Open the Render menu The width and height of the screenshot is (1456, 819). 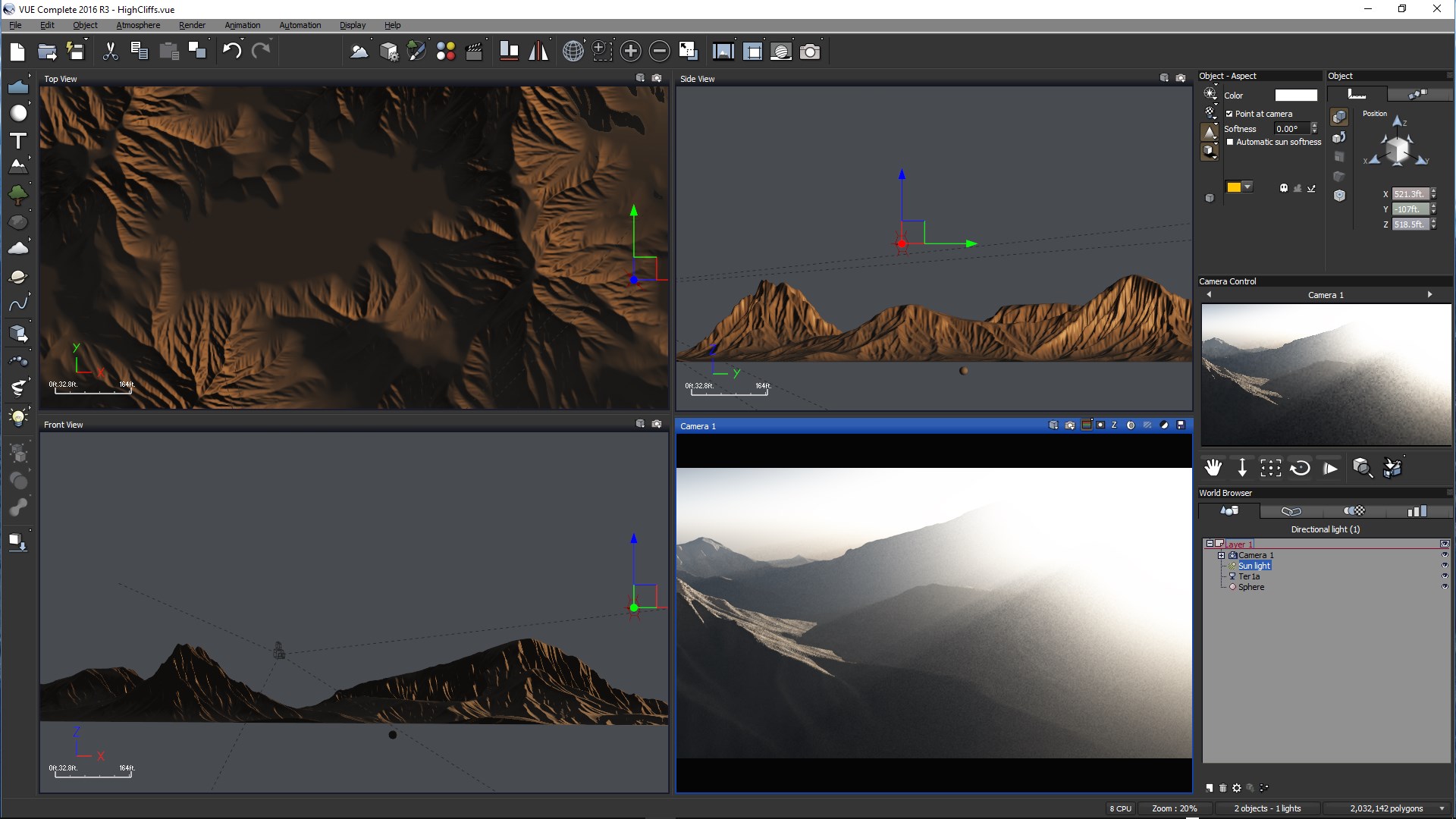(x=192, y=25)
